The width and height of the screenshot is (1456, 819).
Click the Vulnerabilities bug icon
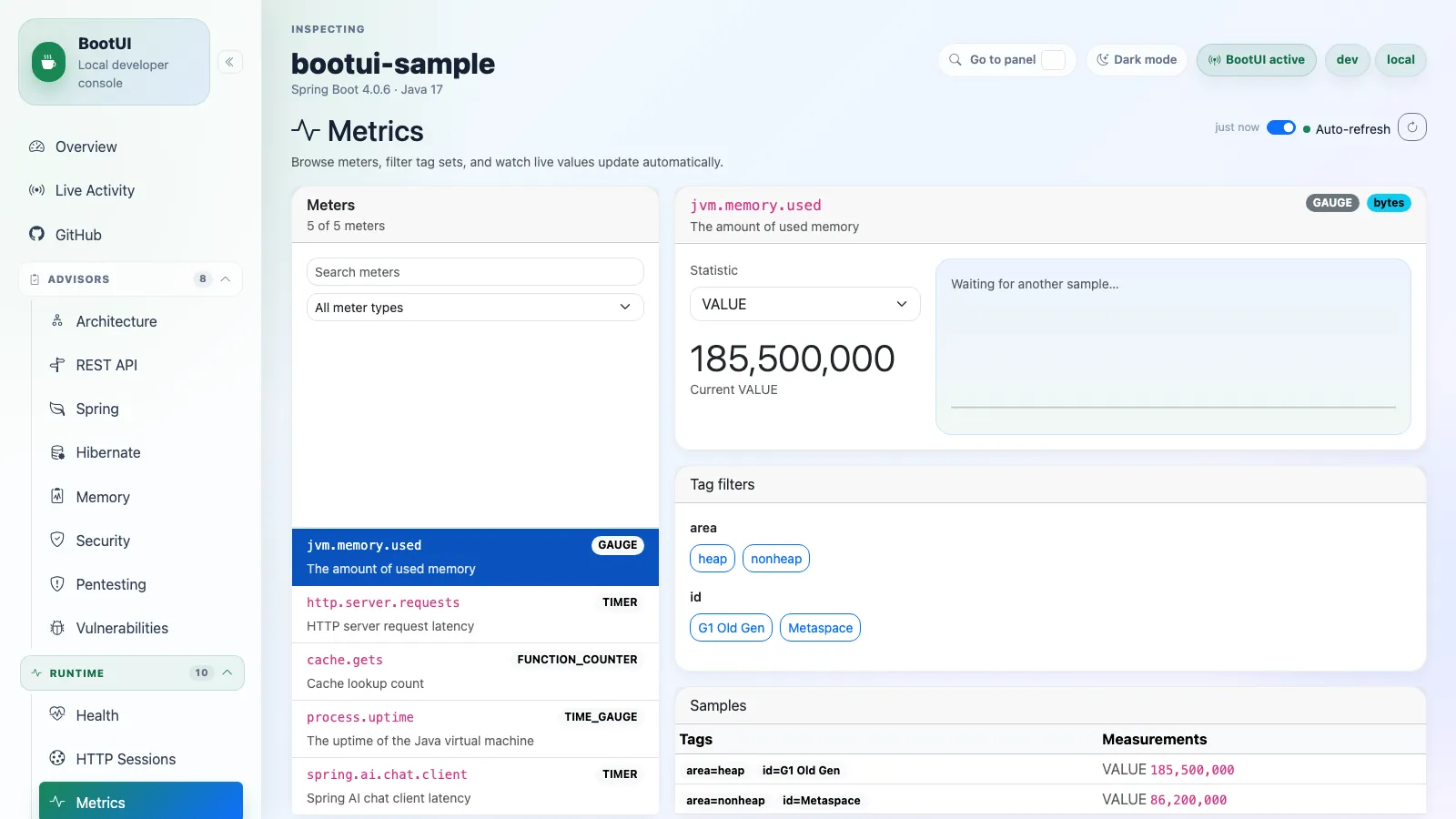[x=57, y=627]
